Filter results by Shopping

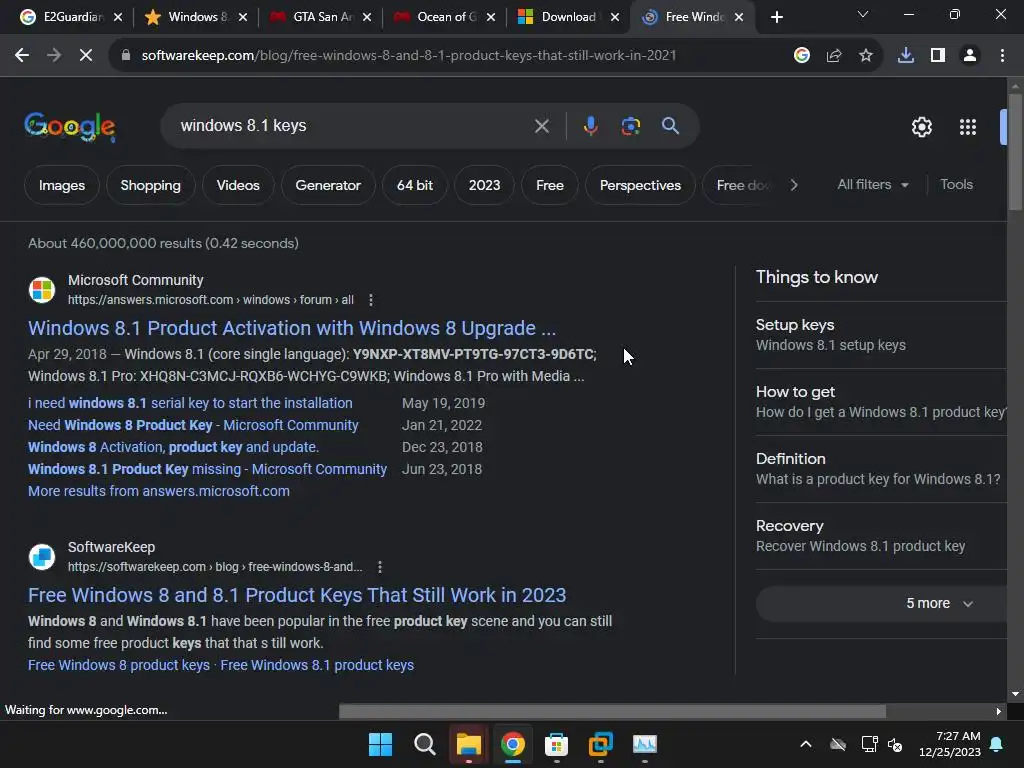[150, 185]
